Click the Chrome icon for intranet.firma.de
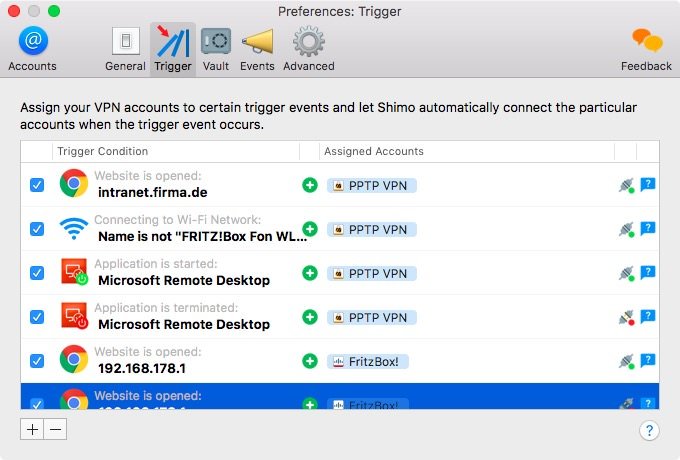Screen dimensions: 680x460 74,183
